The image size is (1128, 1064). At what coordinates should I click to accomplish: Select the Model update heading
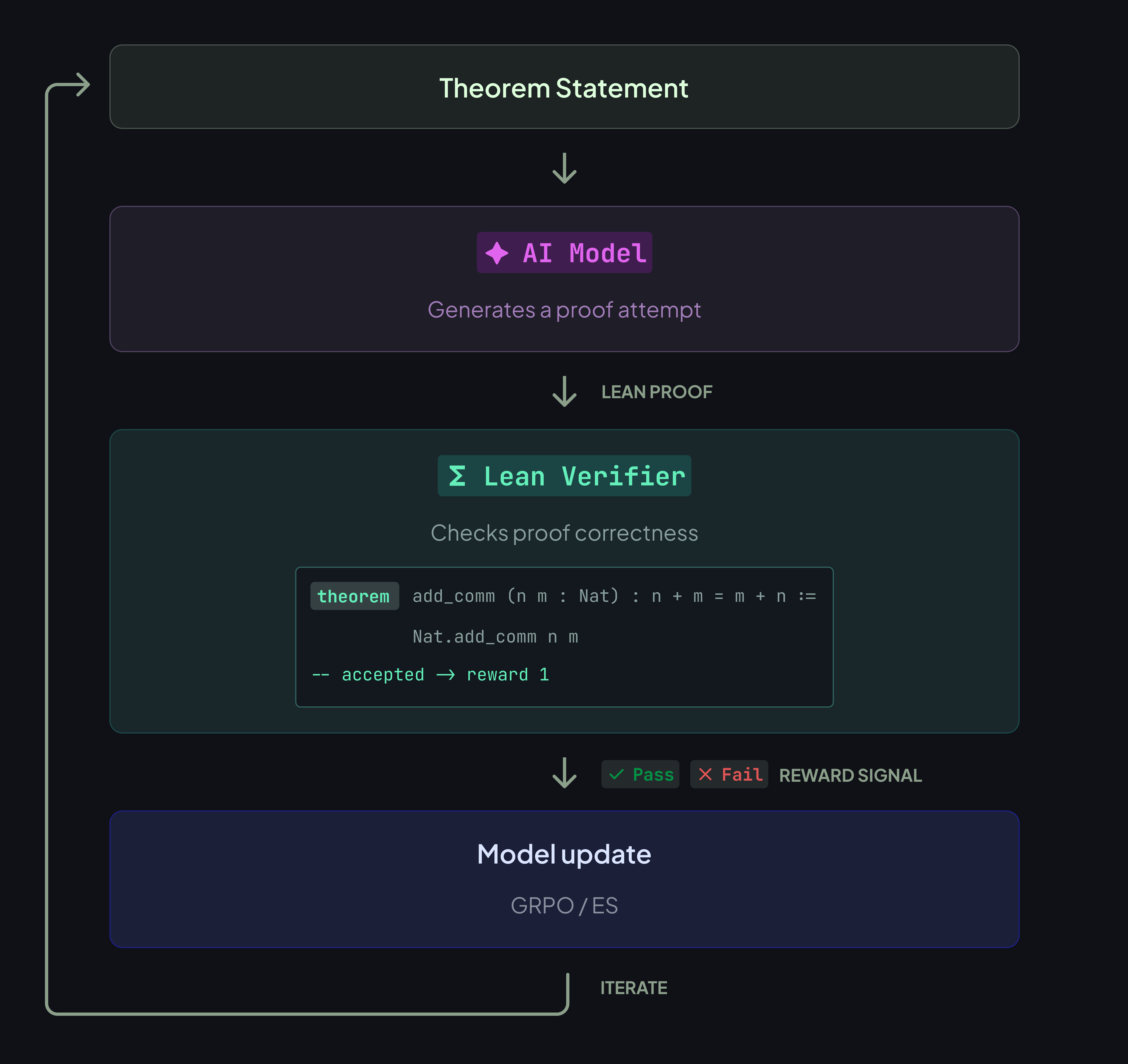click(x=564, y=854)
